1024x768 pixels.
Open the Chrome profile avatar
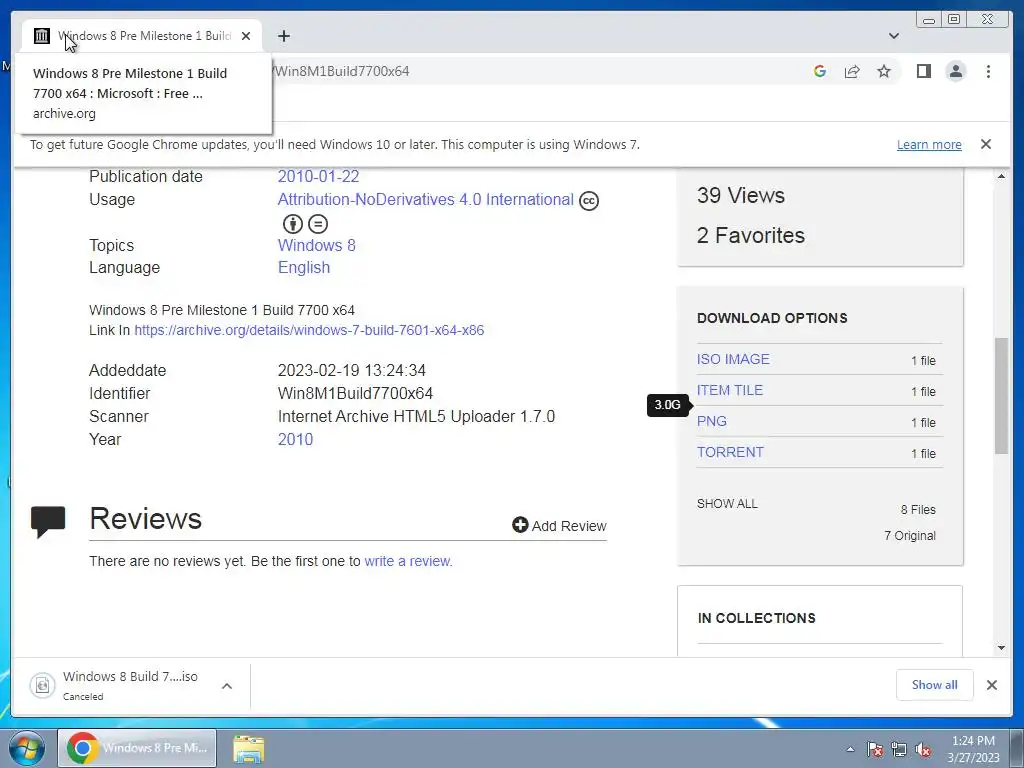coord(956,71)
